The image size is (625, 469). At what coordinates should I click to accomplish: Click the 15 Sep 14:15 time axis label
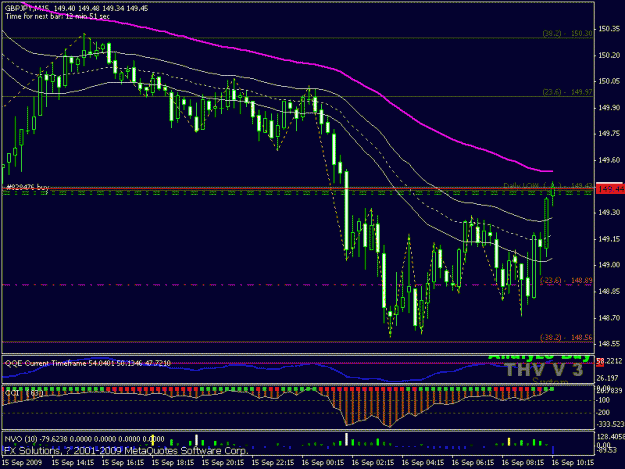tap(73, 463)
